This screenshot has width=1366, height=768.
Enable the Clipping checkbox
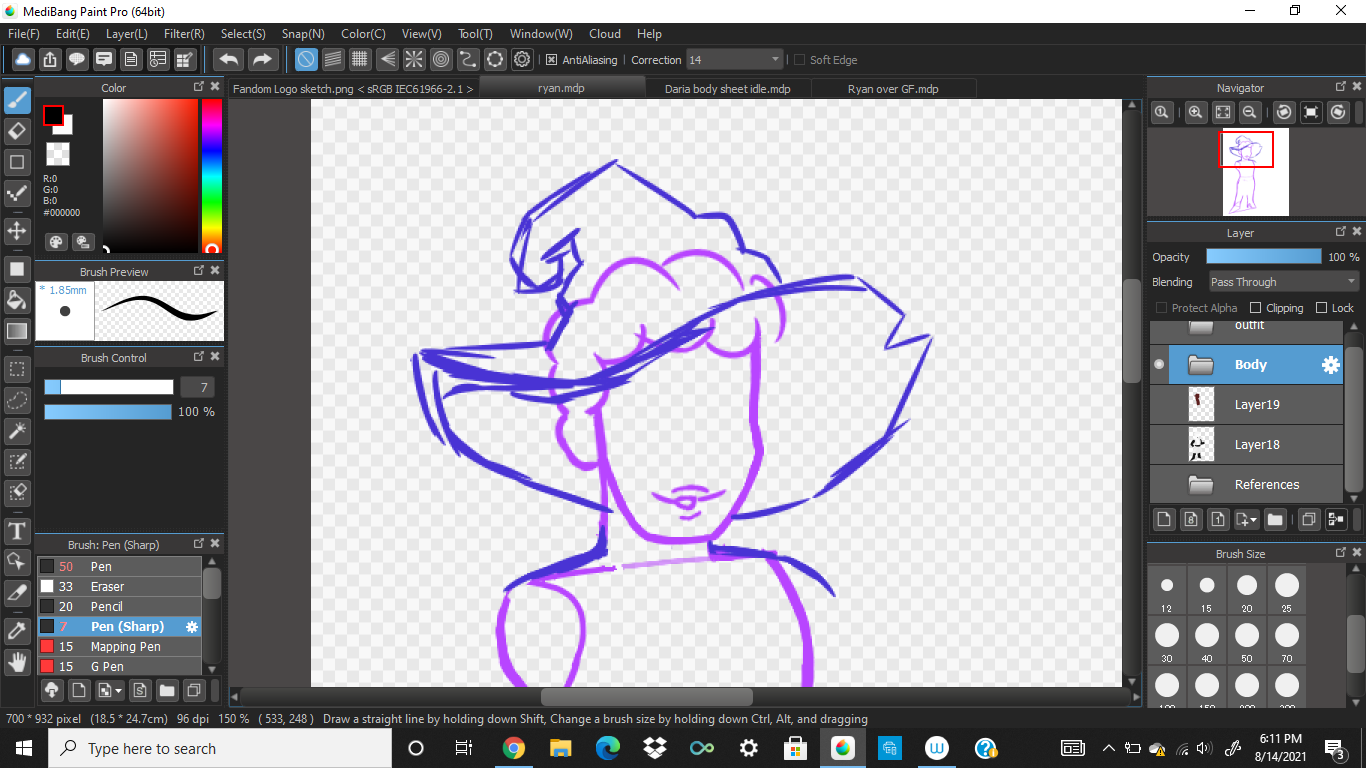tap(1257, 308)
